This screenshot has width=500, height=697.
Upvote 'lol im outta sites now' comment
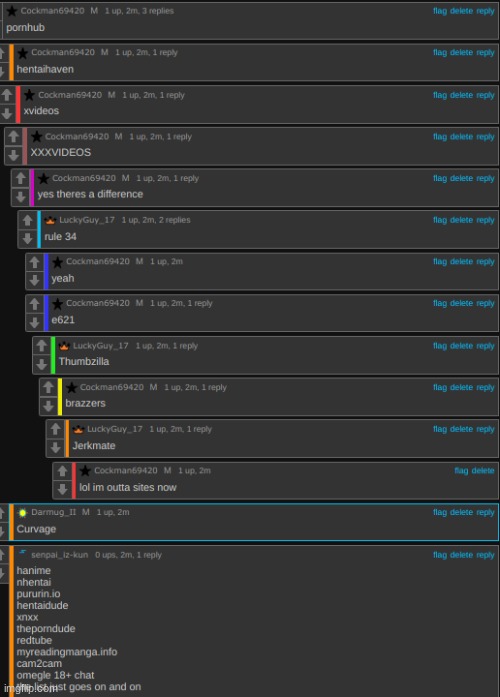[x=63, y=471]
